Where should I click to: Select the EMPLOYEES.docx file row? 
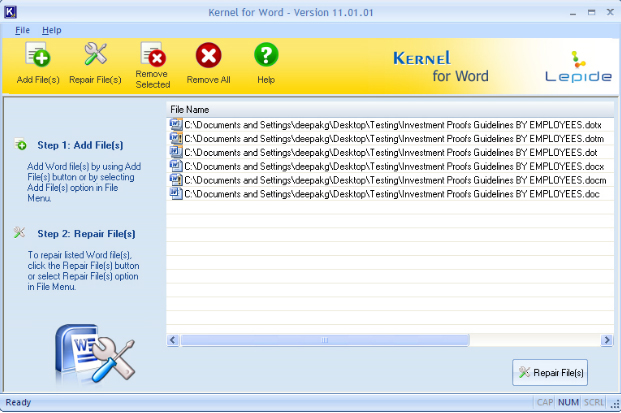point(391,166)
